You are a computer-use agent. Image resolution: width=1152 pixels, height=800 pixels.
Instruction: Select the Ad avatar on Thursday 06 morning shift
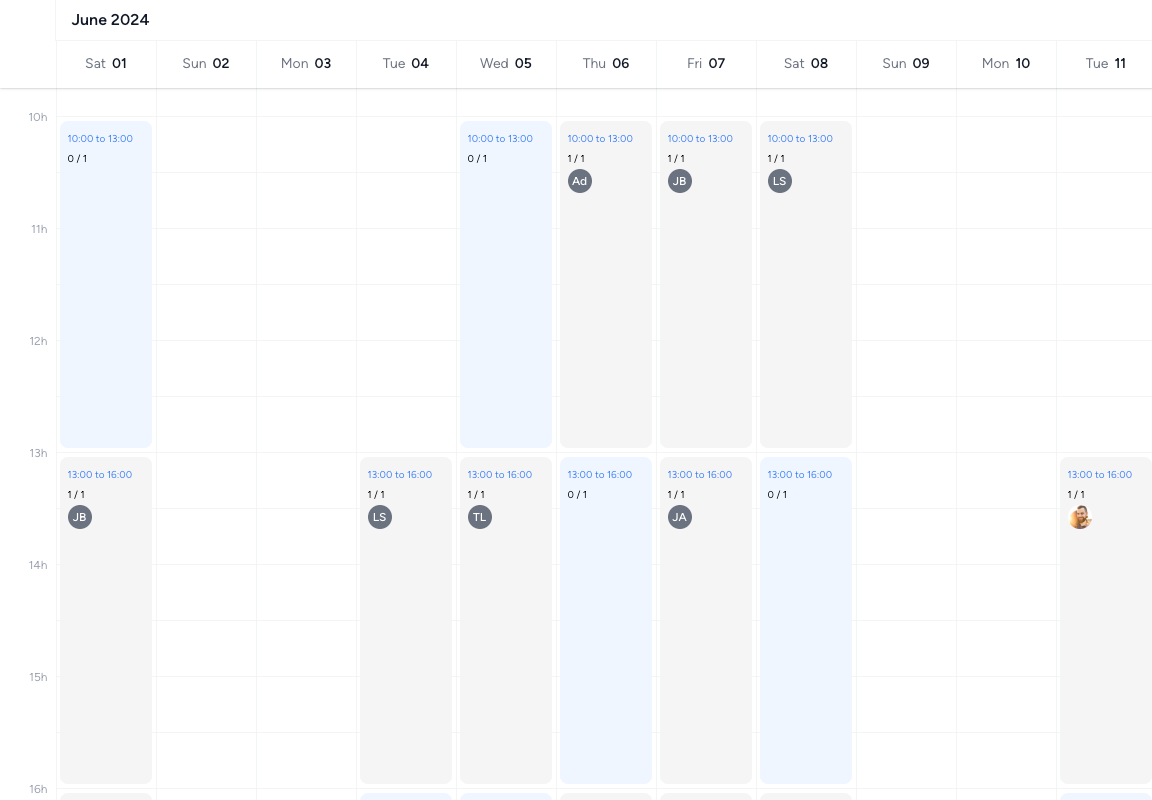[580, 181]
